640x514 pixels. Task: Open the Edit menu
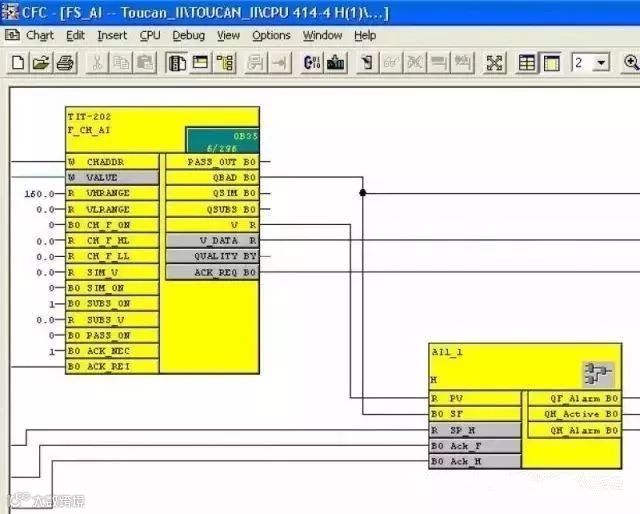pos(76,36)
